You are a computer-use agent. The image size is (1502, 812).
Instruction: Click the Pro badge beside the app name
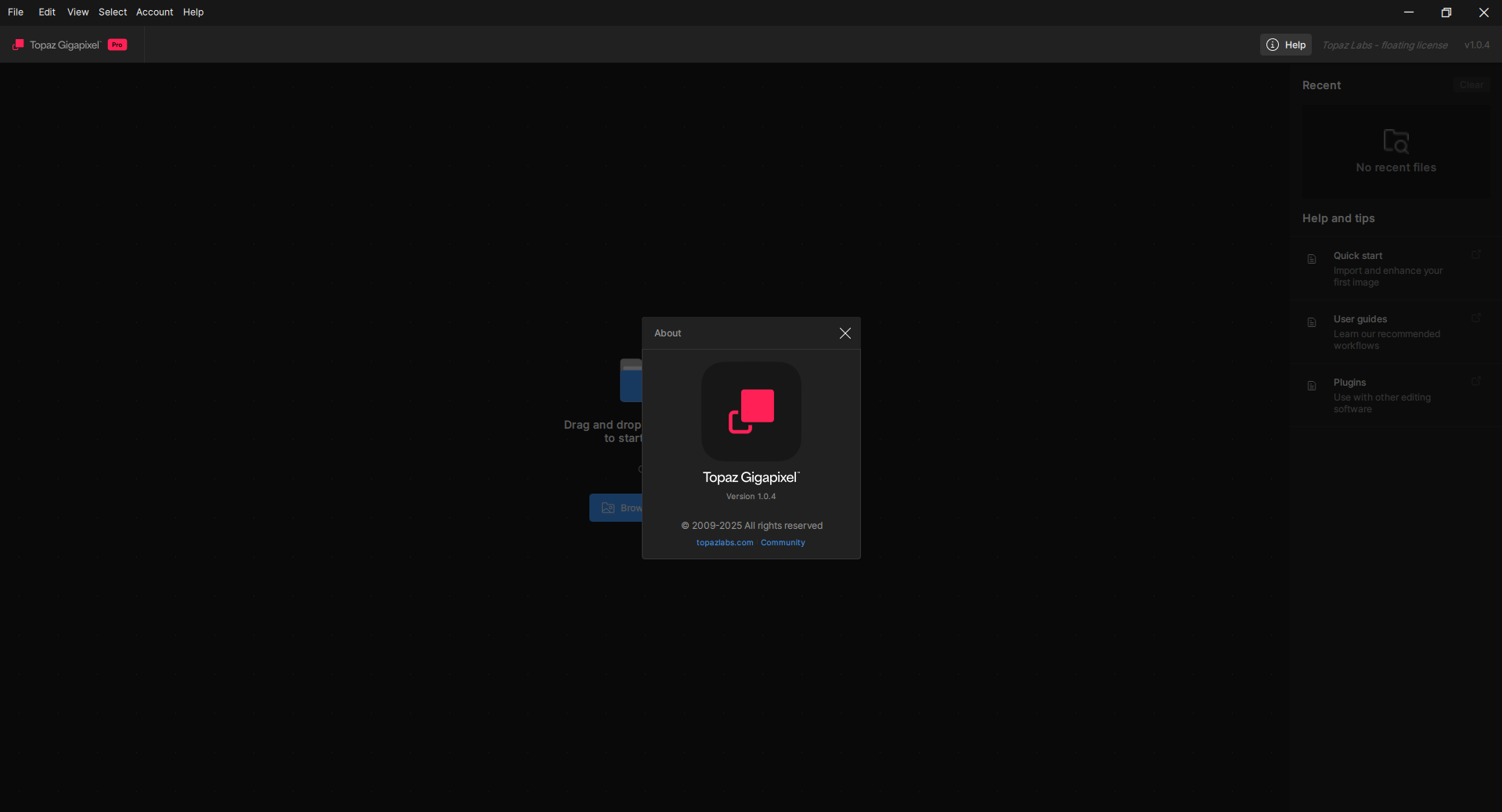(x=117, y=45)
